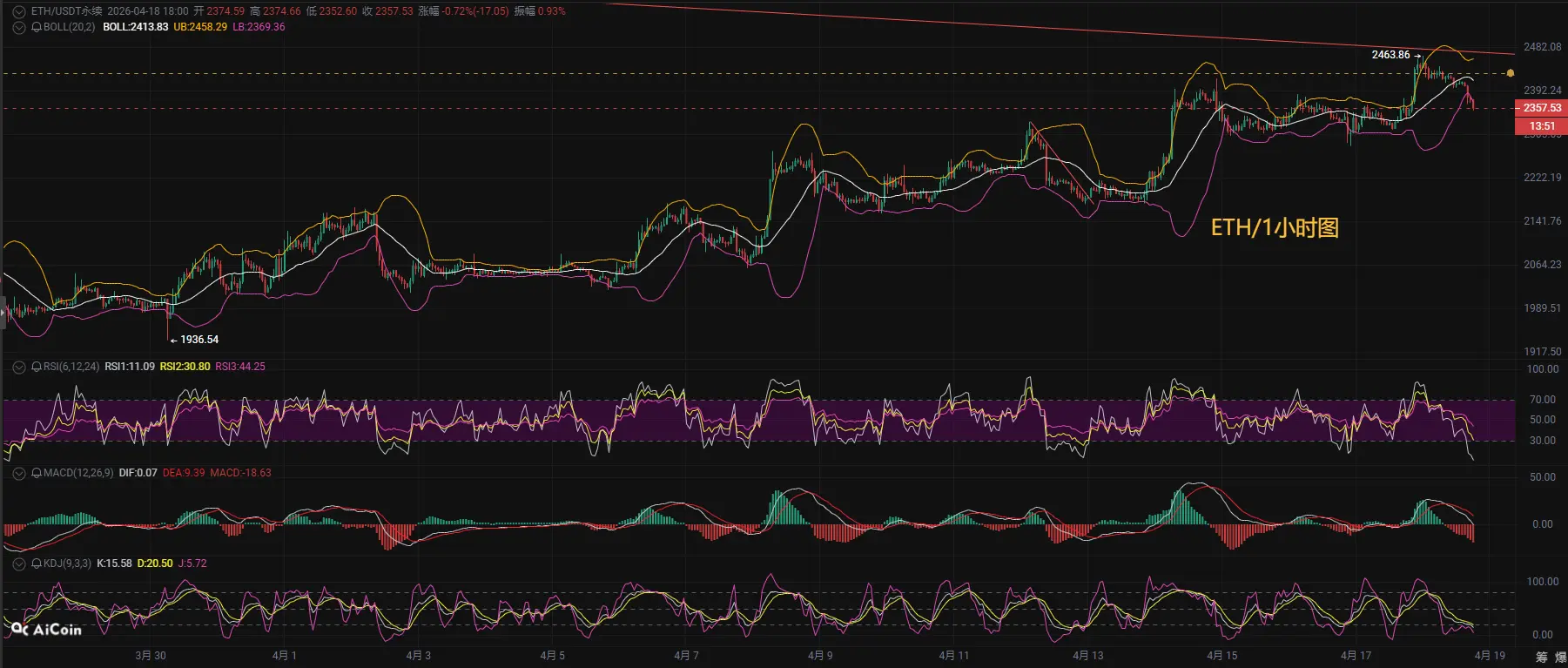Click the RSI axis 70.00 level label
The height and width of the screenshot is (668, 1568).
[1542, 400]
